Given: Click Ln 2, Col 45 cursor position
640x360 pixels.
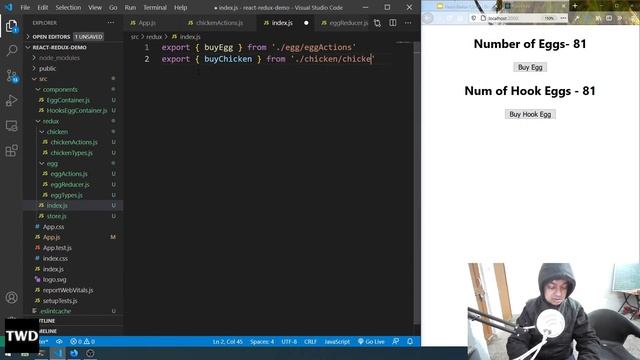Looking at the screenshot, I should [227, 341].
